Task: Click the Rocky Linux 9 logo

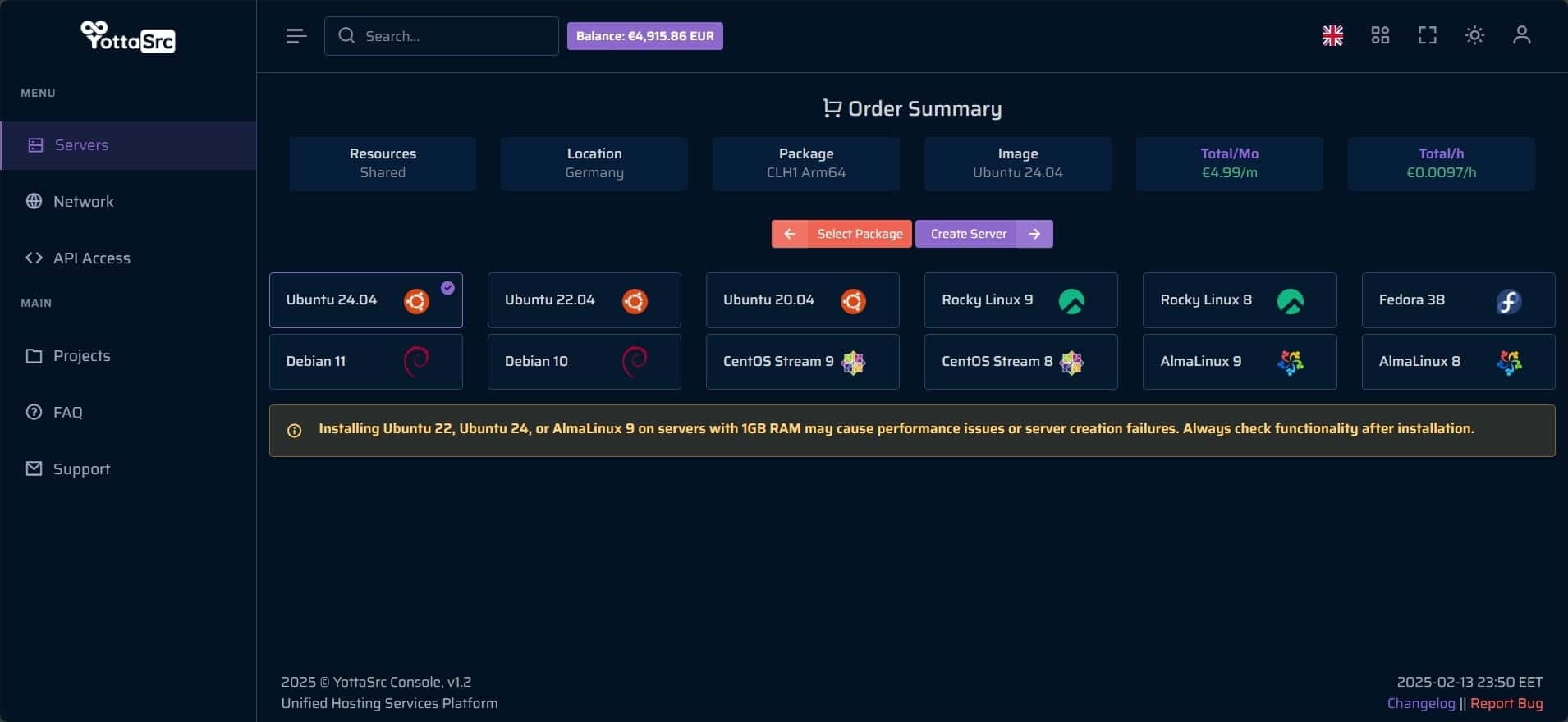Action: point(1071,301)
